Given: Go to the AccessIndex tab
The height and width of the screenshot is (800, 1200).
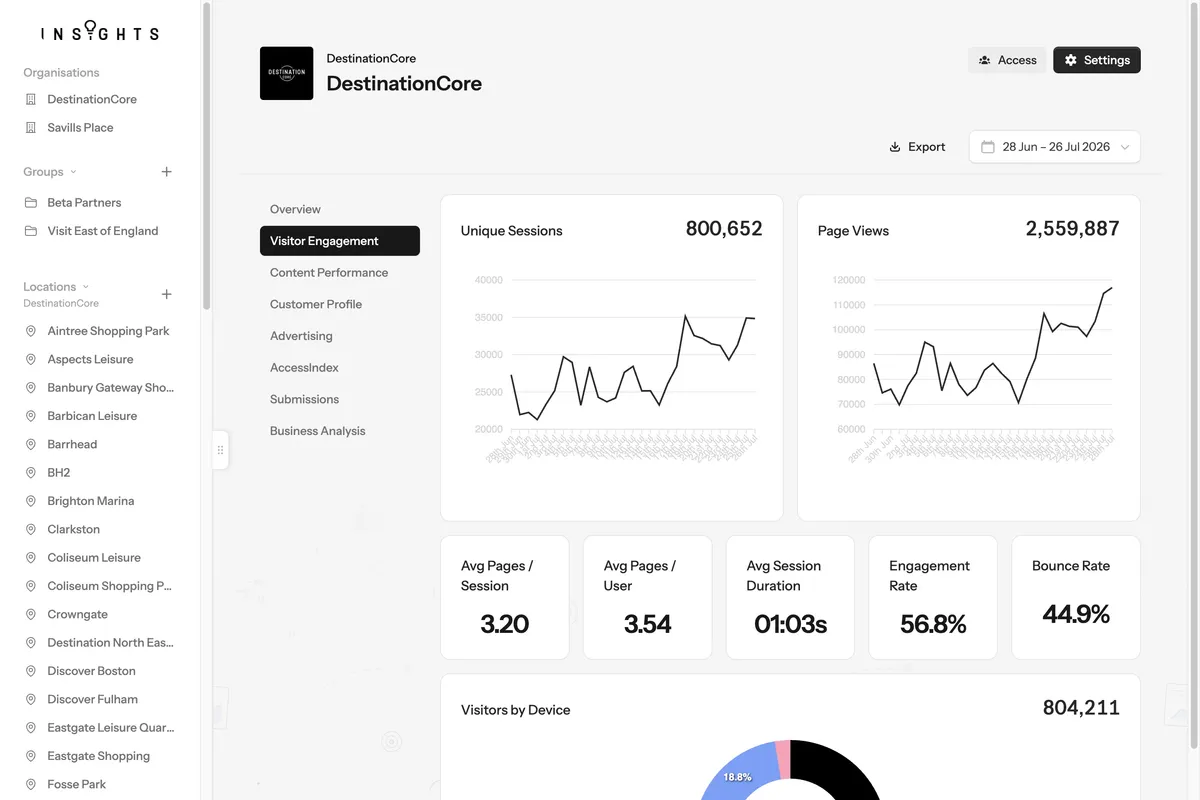Looking at the screenshot, I should 340,368.
